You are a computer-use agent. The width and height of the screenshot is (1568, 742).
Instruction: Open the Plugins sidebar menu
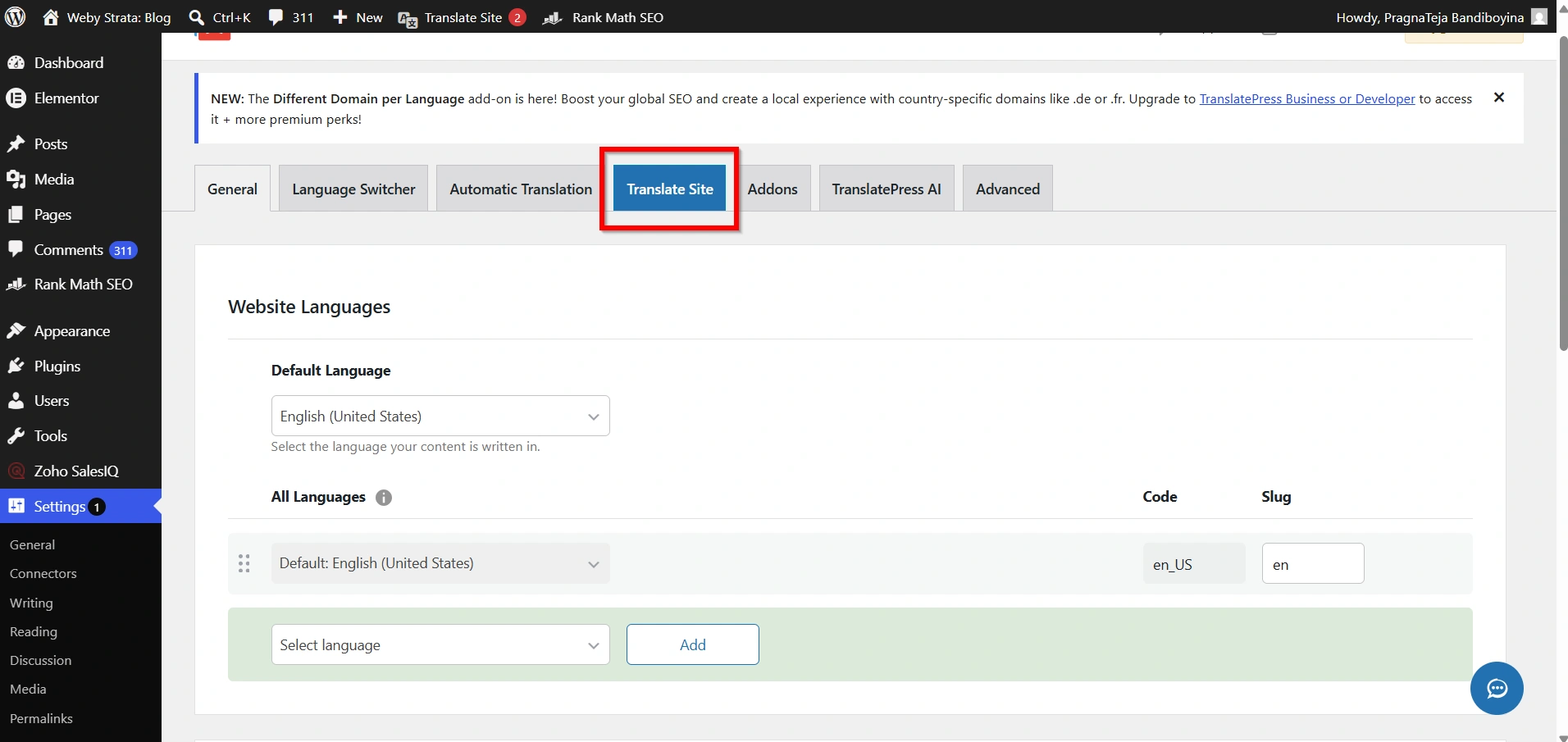tap(80, 366)
